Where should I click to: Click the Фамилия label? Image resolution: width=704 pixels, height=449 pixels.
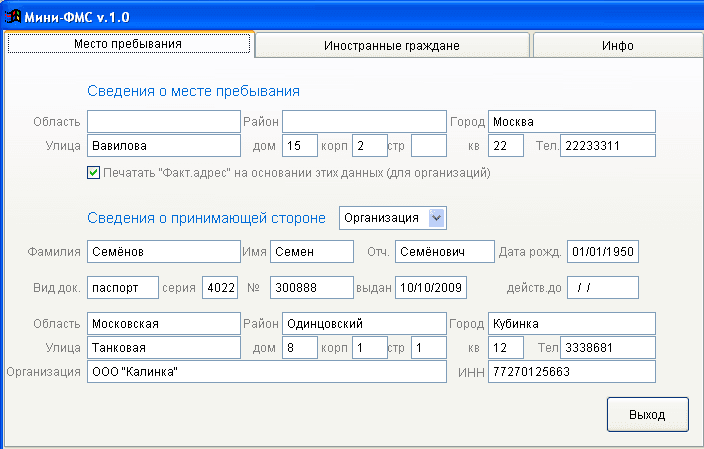pyautogui.click(x=54, y=252)
